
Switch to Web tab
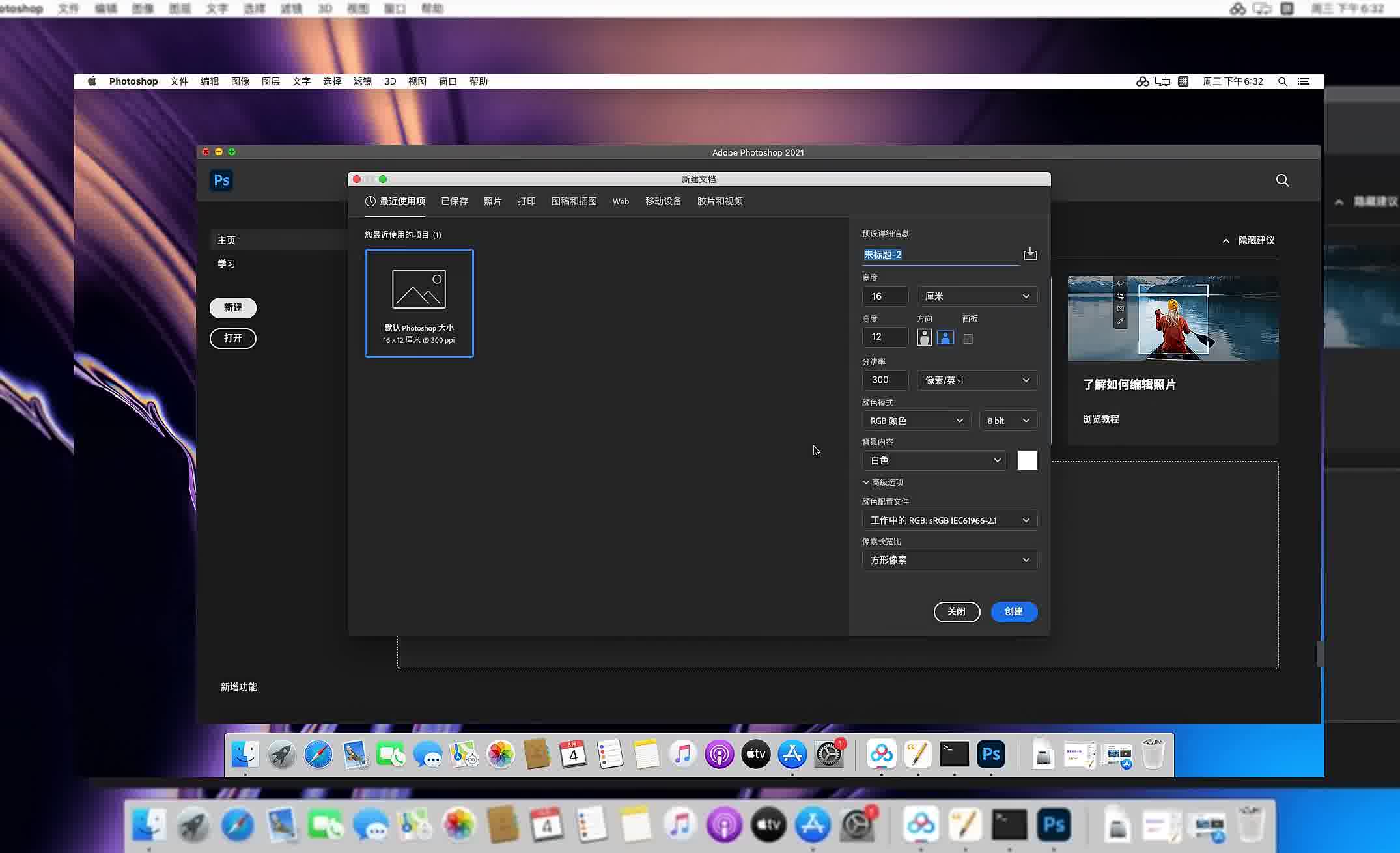pyautogui.click(x=621, y=201)
